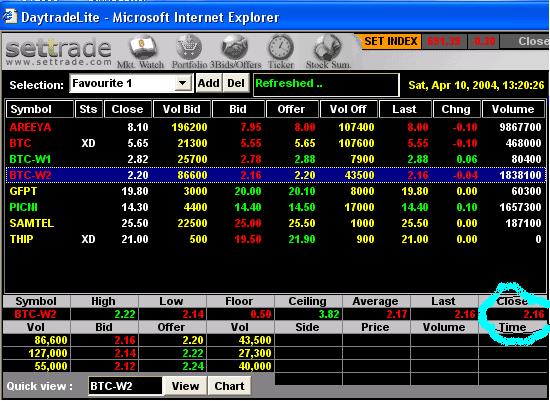Select the AREEYA row symbol
Screen dimensions: 550x401
point(31,127)
